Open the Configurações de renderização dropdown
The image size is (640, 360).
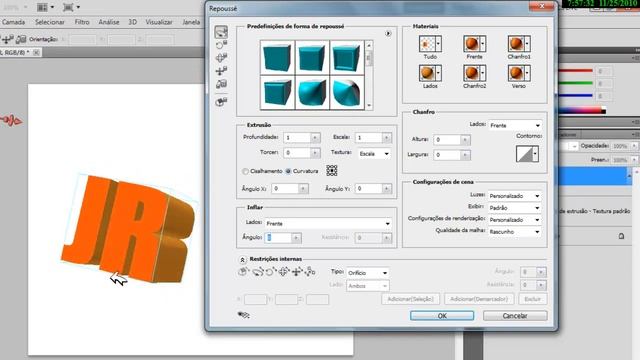(514, 220)
